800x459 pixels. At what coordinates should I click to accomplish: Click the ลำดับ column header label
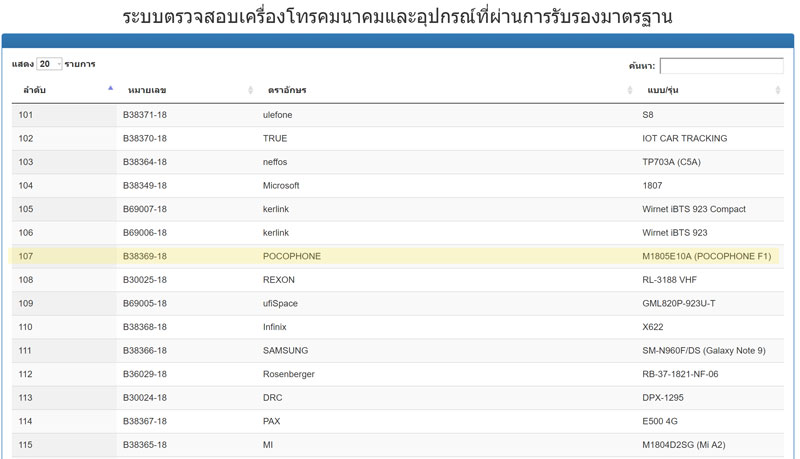tap(34, 90)
